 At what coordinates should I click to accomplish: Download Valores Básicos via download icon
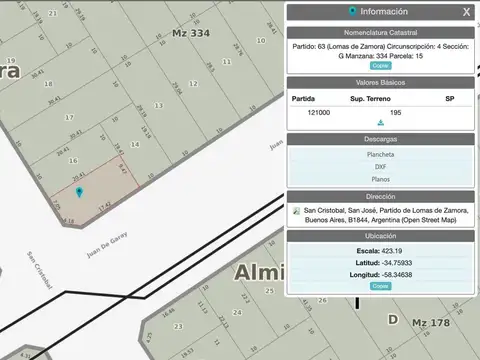[381, 123]
